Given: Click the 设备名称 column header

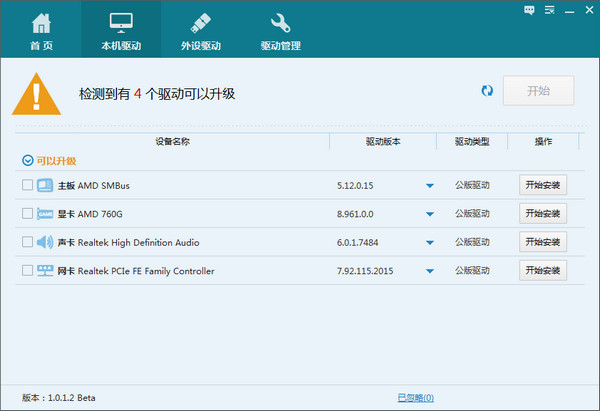Looking at the screenshot, I should pos(173,142).
